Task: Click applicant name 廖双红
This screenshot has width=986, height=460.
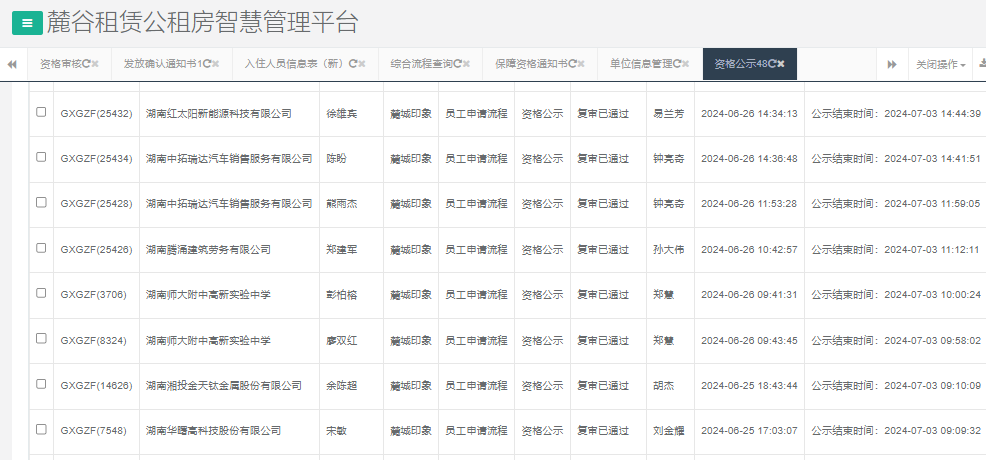Action: (341, 341)
